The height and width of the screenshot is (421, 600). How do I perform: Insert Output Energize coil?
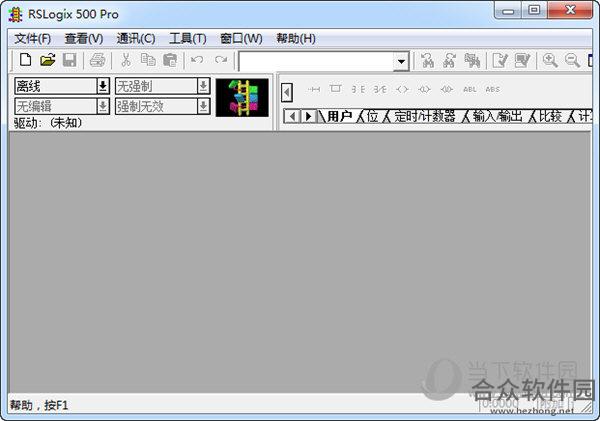click(x=402, y=89)
